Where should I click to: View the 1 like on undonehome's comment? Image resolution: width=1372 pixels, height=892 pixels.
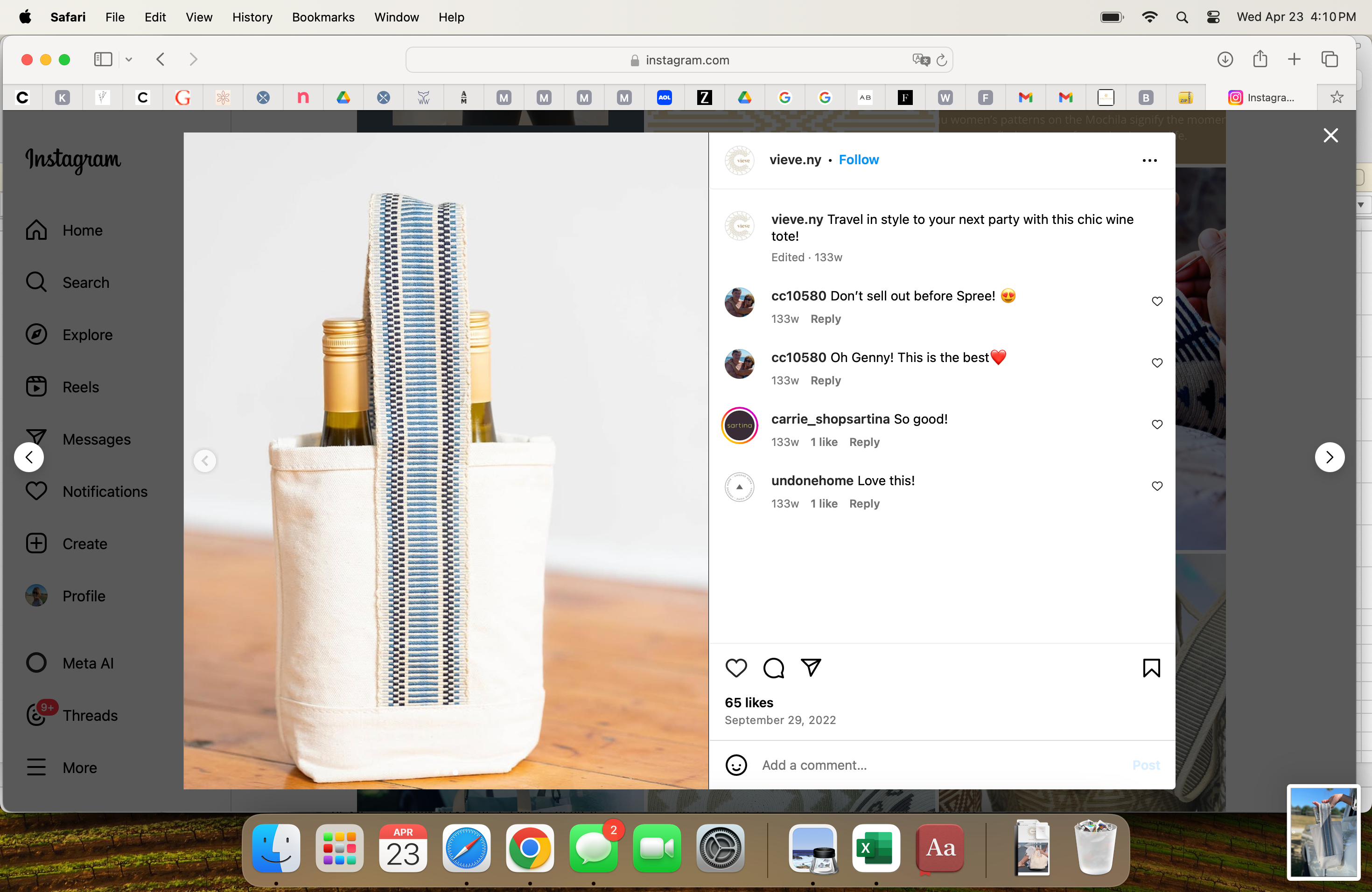coord(824,504)
